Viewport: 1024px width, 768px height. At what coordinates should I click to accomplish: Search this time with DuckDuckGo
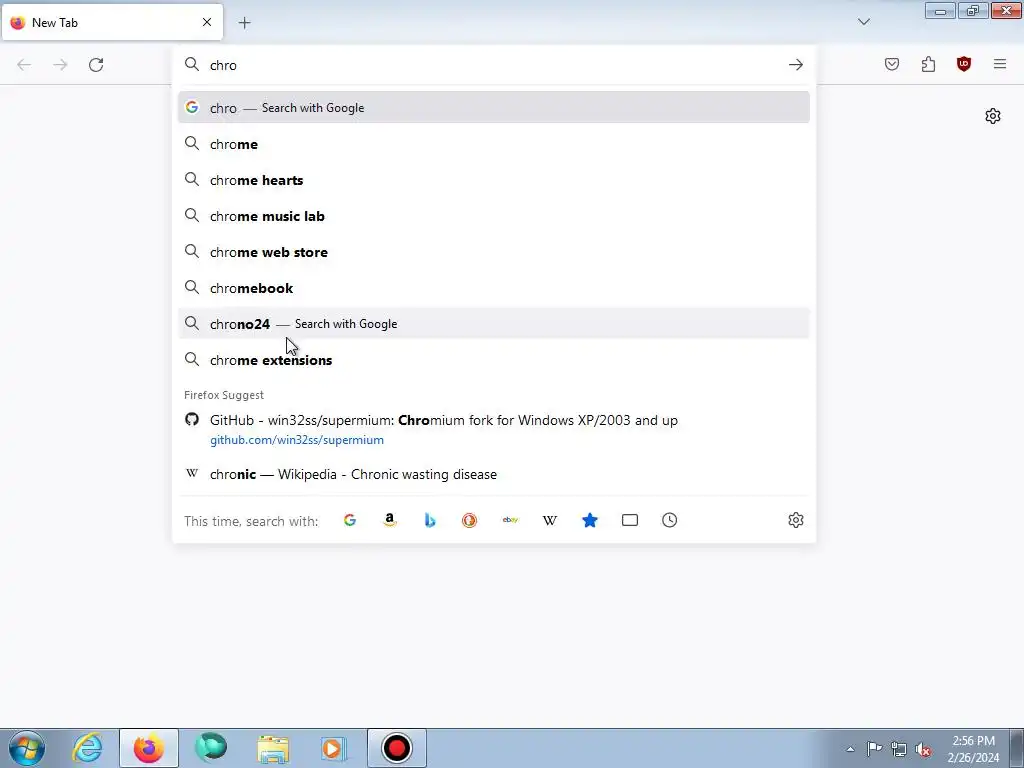click(x=470, y=520)
